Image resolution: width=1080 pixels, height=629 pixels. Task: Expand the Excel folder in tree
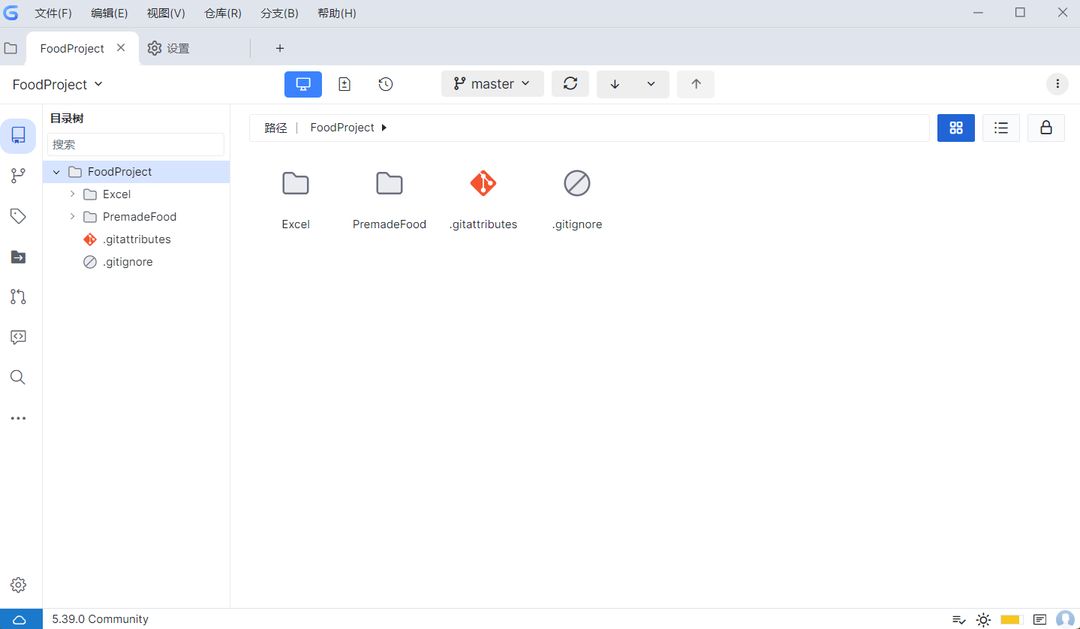(72, 194)
